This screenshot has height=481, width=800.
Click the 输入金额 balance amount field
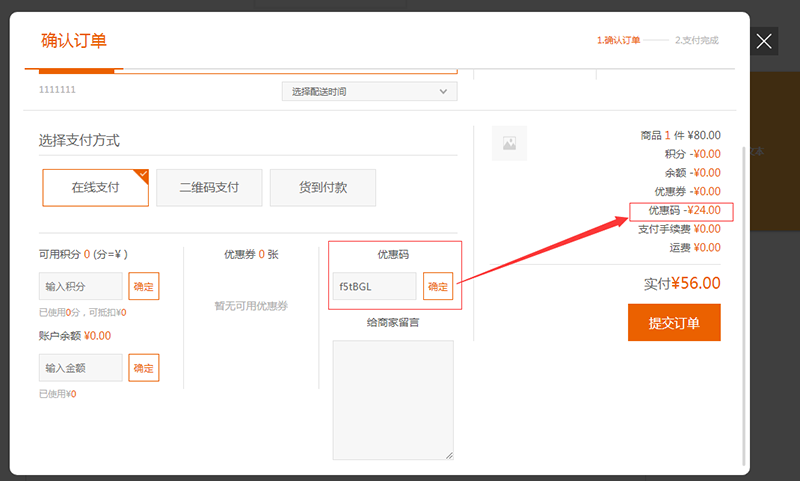81,368
